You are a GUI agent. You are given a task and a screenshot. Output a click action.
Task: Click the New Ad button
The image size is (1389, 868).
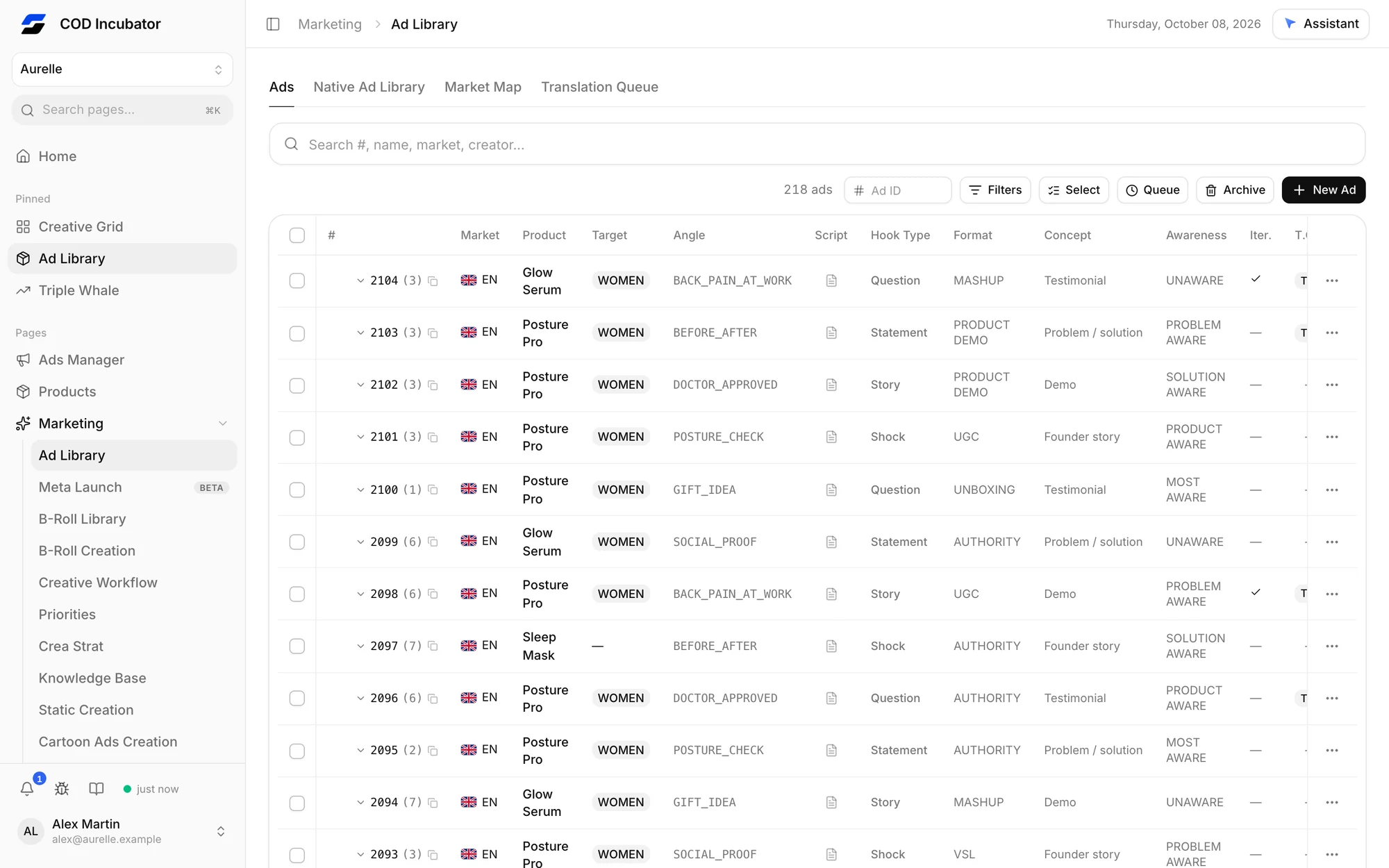[x=1323, y=190]
